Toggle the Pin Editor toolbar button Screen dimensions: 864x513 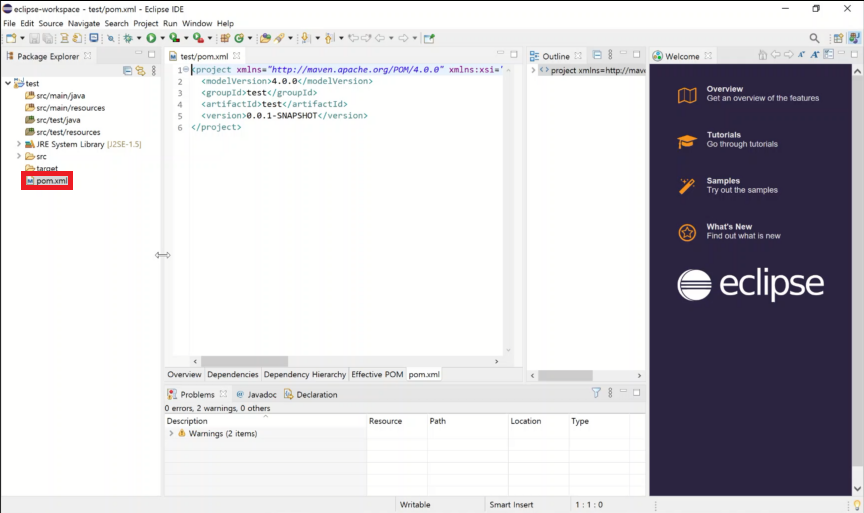(429, 38)
